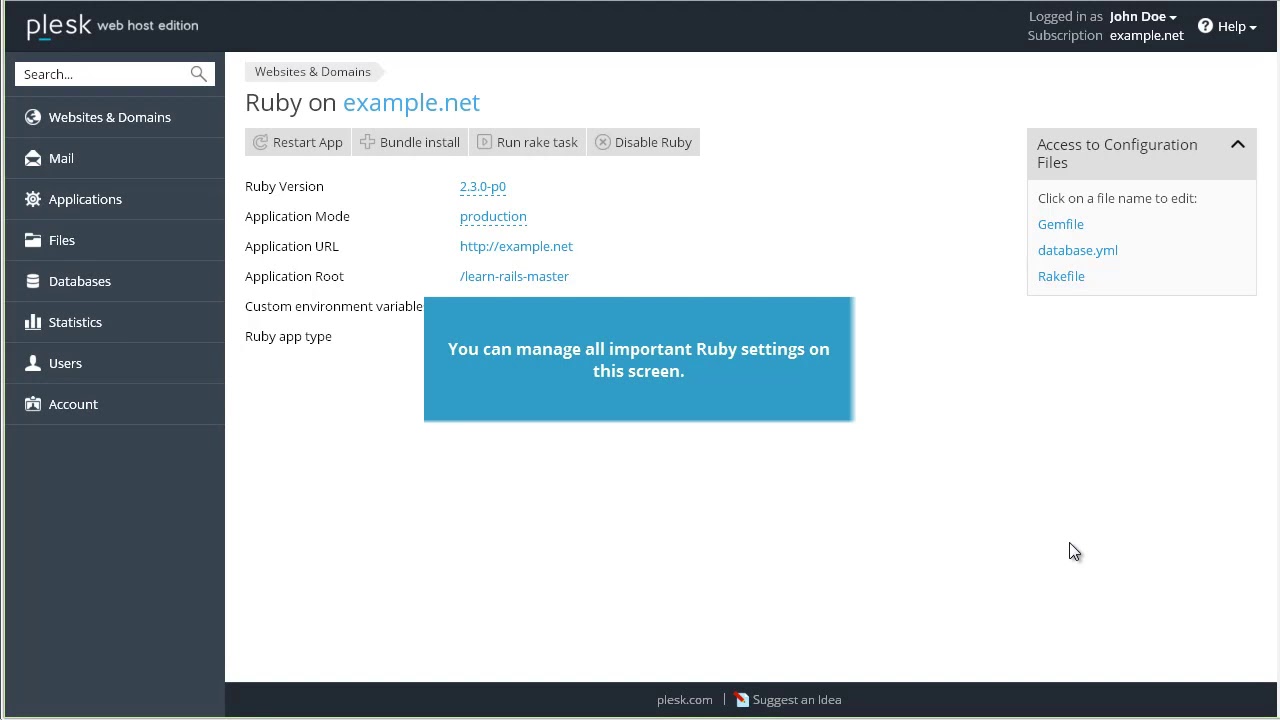Click the Websites & Domains breadcrumb
1280x720 pixels.
coord(312,71)
